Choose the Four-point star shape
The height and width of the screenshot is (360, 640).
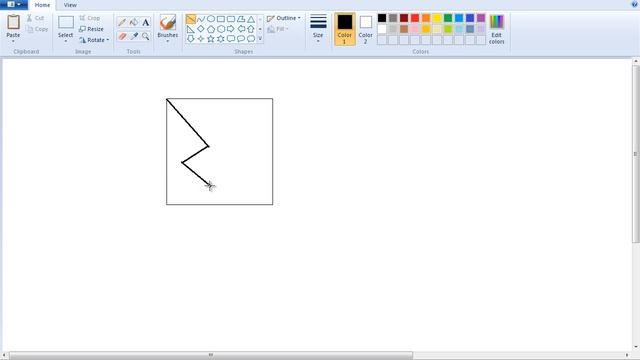tap(201, 39)
